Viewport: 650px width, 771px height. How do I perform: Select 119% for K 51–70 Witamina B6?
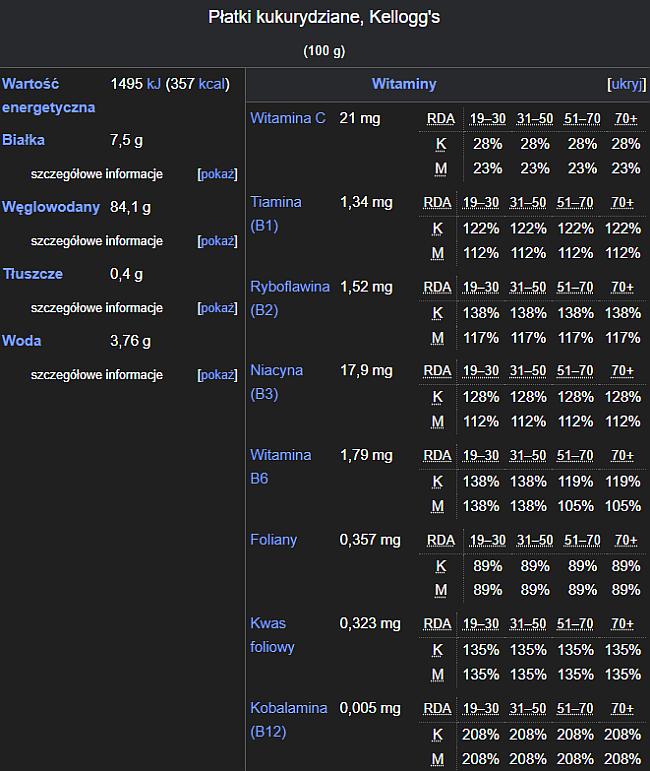576,481
